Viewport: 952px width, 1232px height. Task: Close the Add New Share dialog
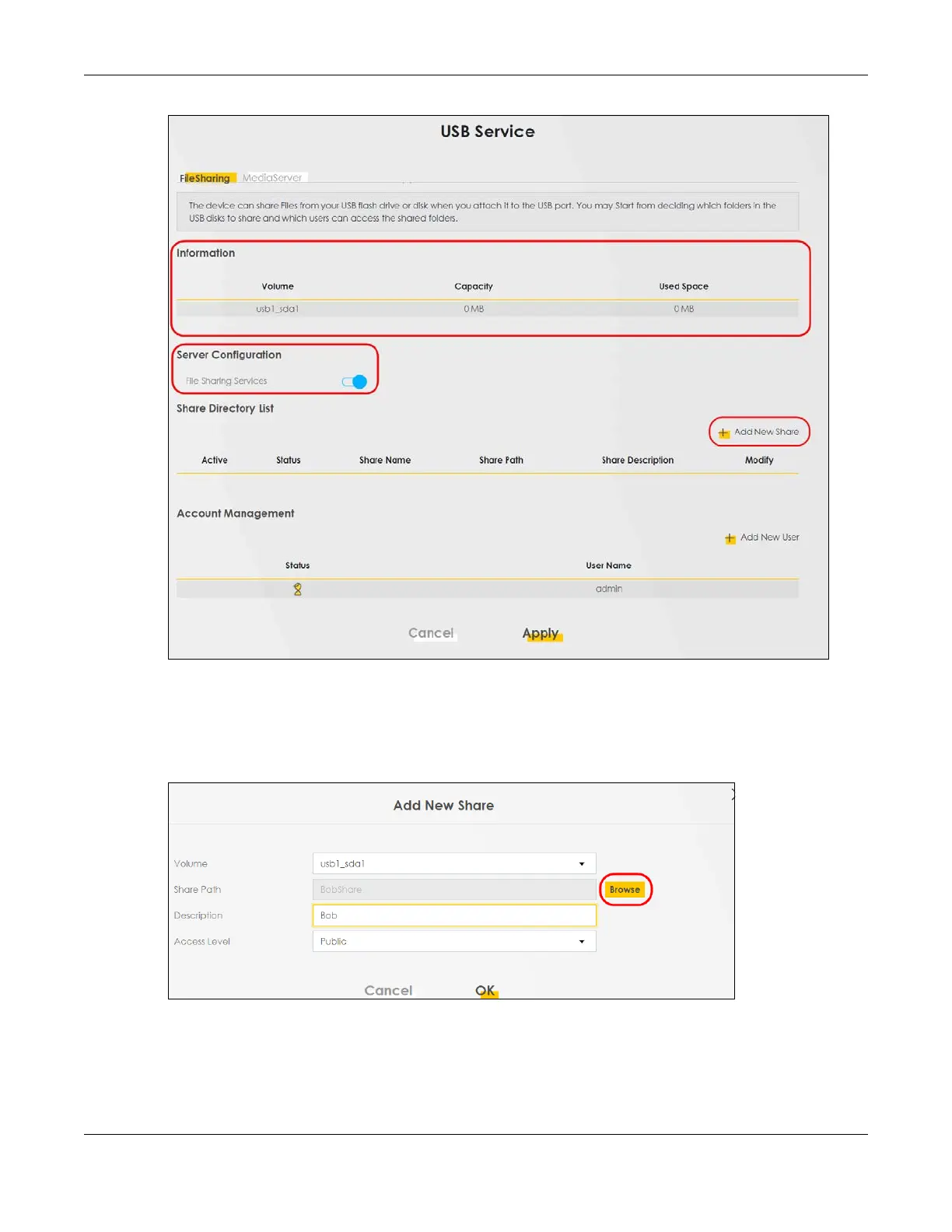point(733,794)
